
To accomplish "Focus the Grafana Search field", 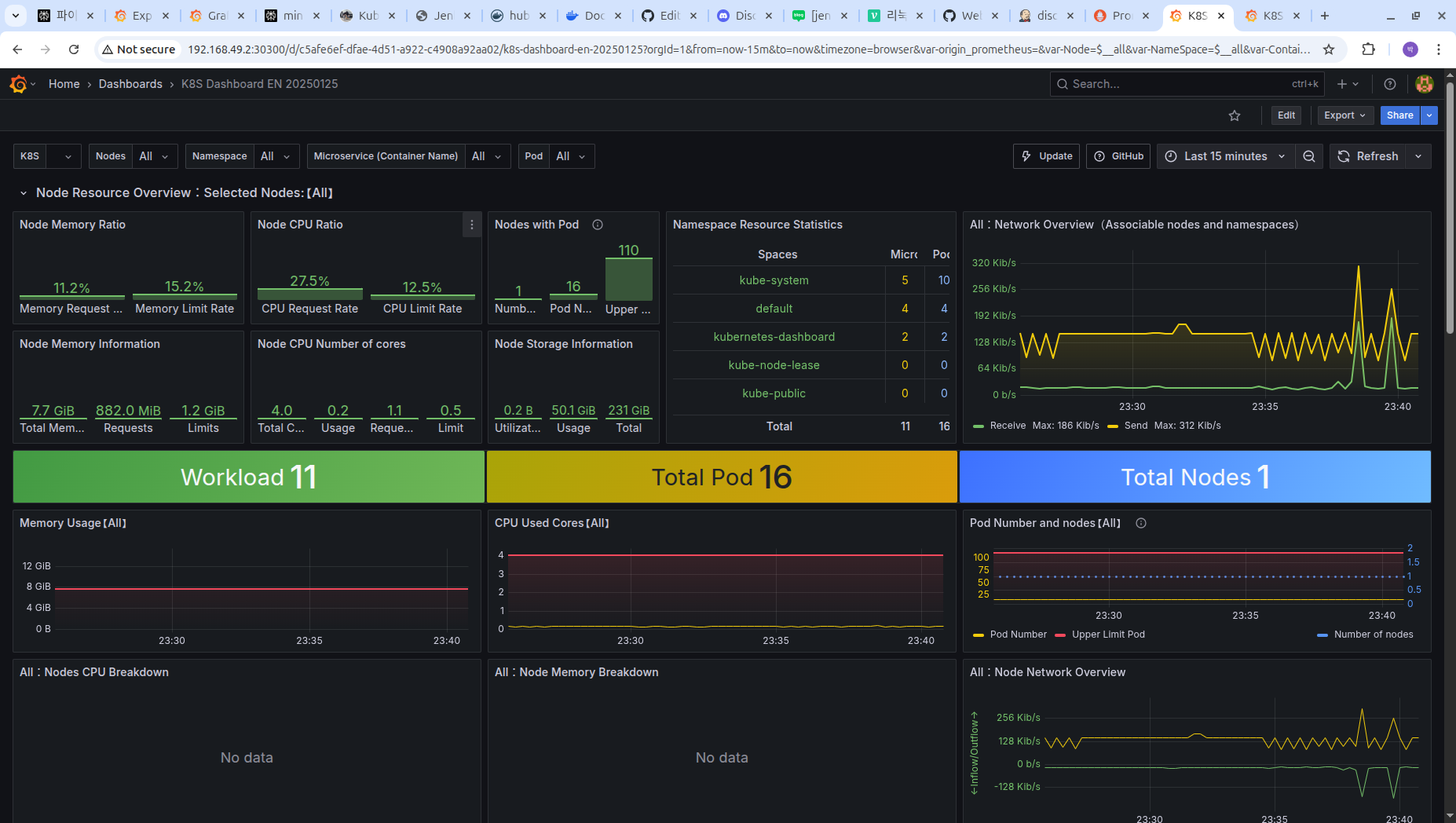I will click(1187, 84).
